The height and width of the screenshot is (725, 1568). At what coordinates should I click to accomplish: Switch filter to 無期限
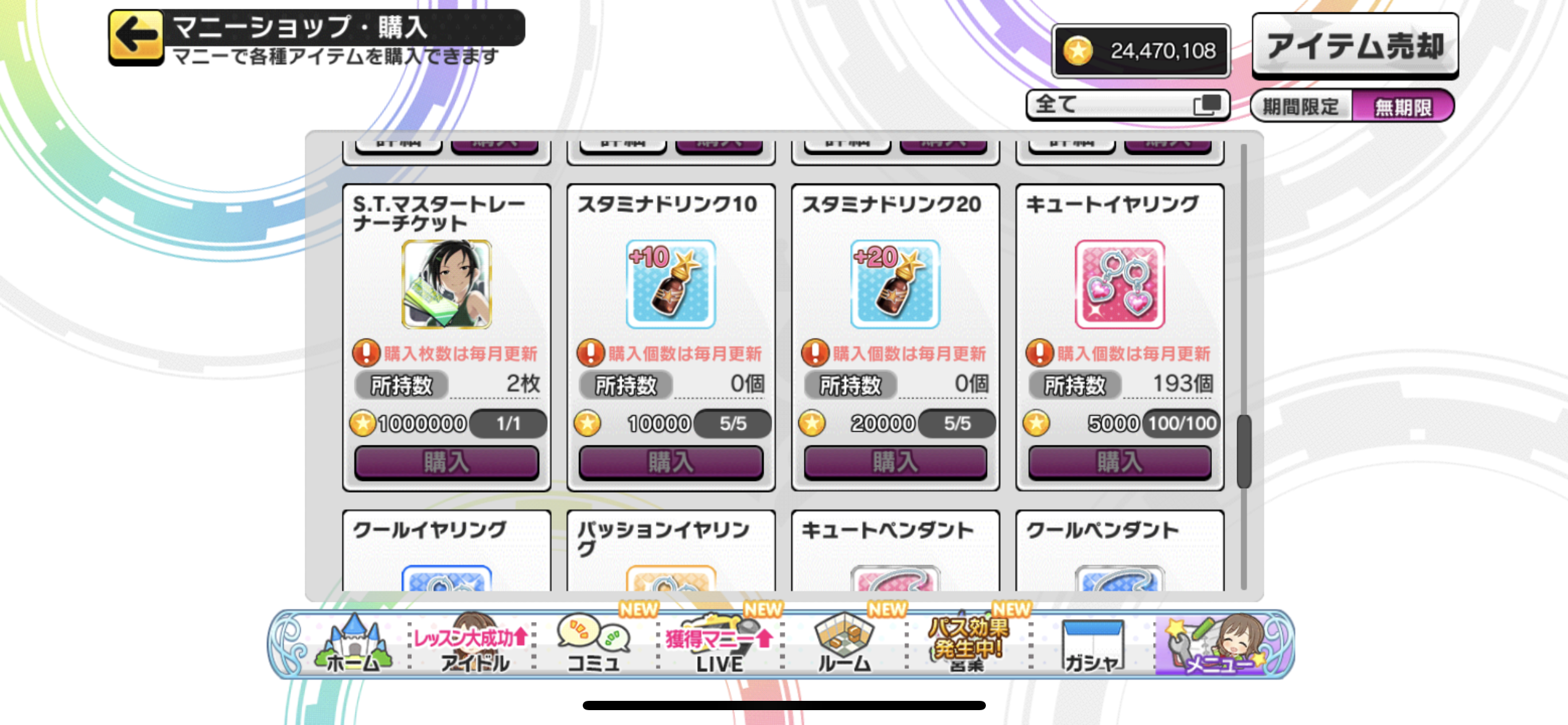pos(1403,107)
